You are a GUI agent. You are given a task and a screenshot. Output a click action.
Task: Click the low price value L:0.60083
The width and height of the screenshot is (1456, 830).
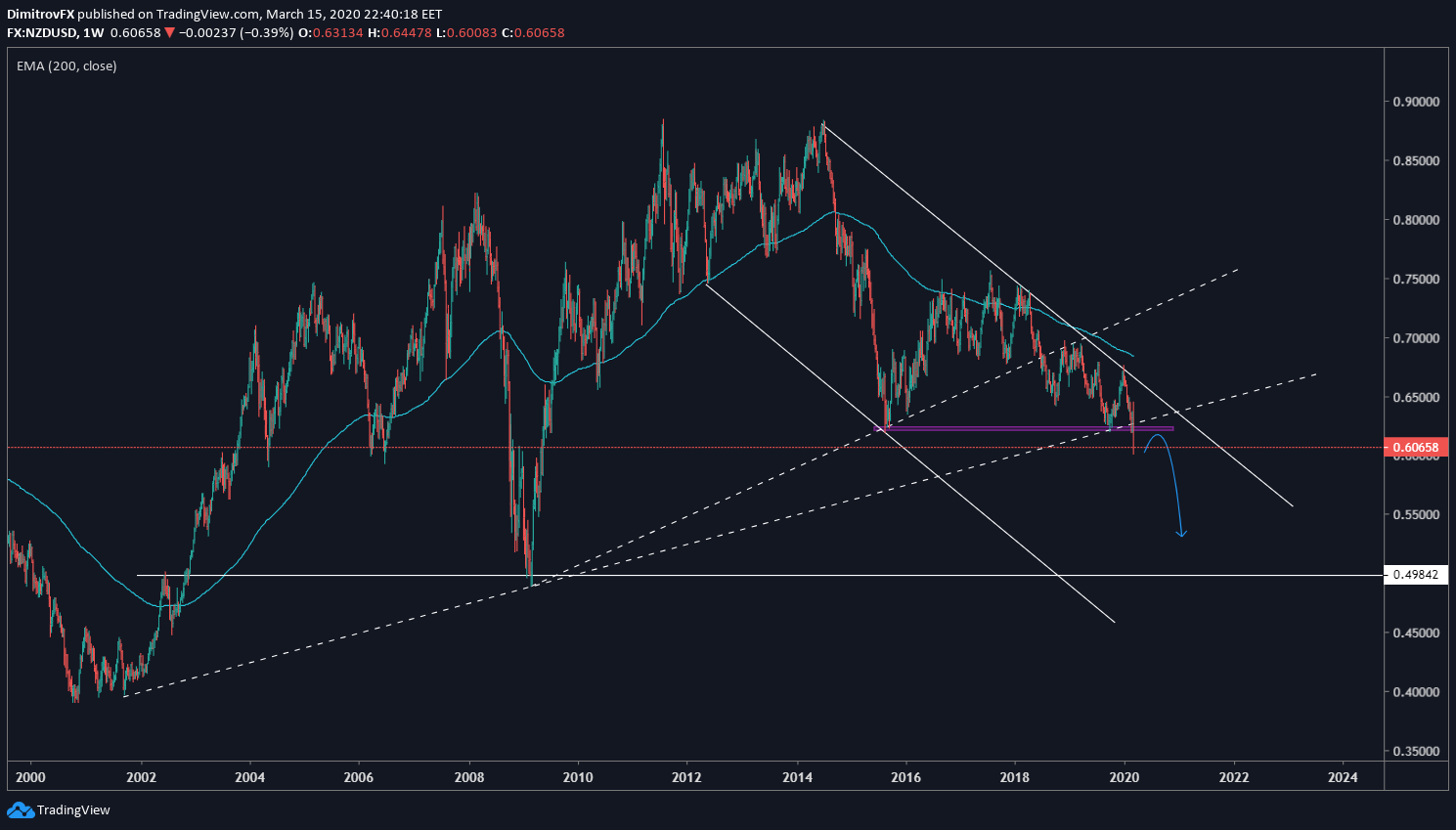pos(465,32)
